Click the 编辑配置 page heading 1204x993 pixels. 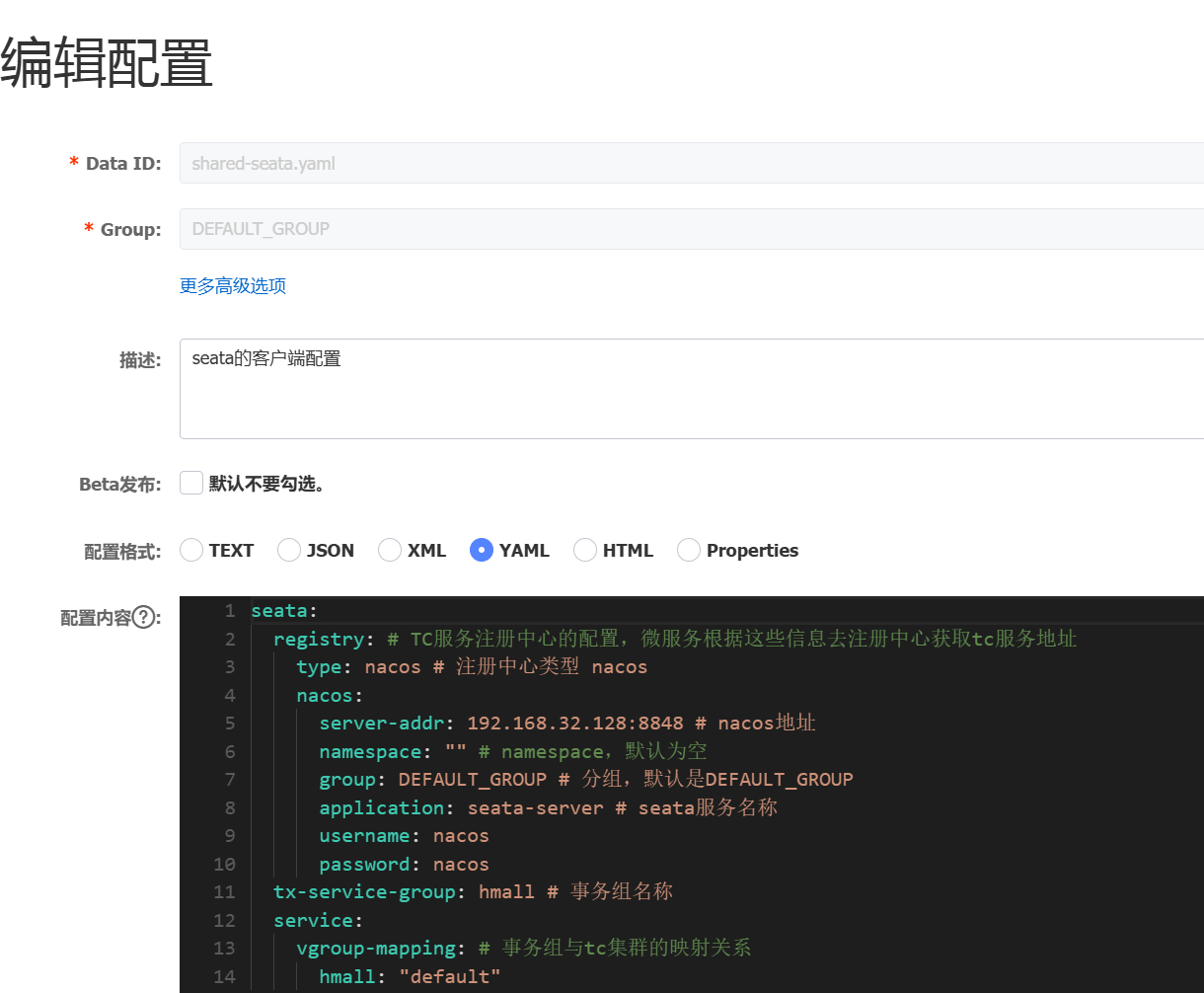(107, 64)
